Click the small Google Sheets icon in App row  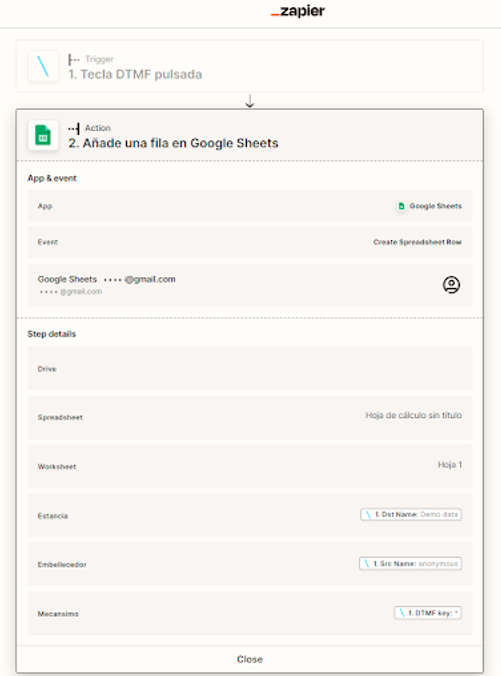(x=401, y=206)
